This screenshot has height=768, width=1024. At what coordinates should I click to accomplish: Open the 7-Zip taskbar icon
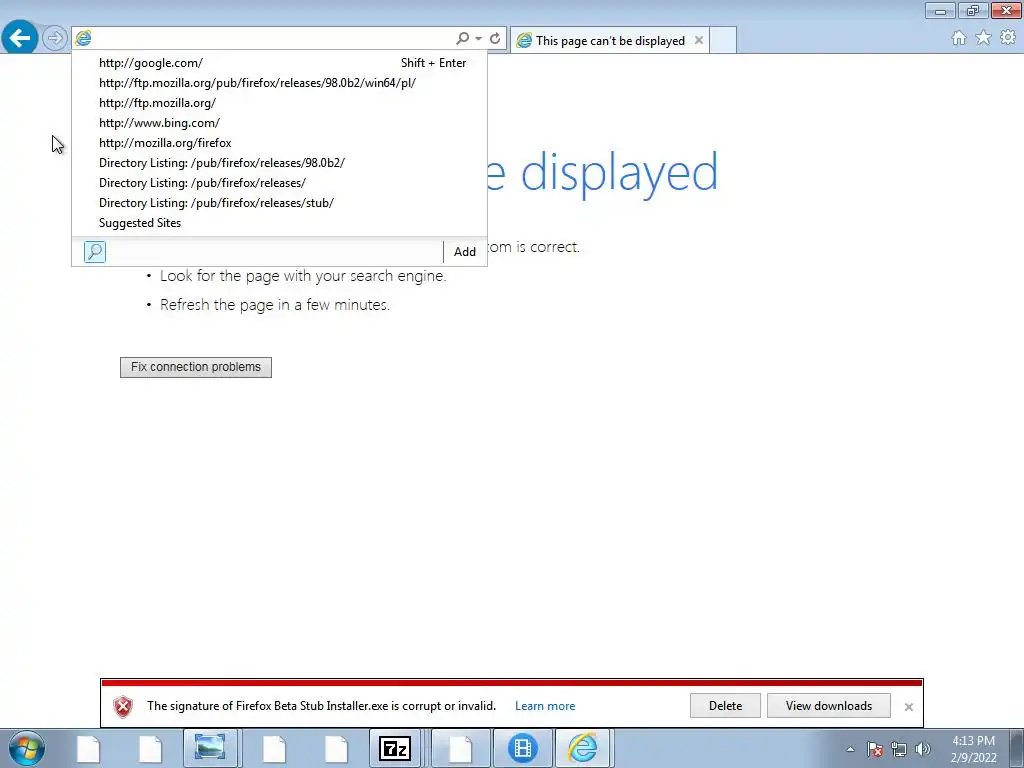click(395, 748)
